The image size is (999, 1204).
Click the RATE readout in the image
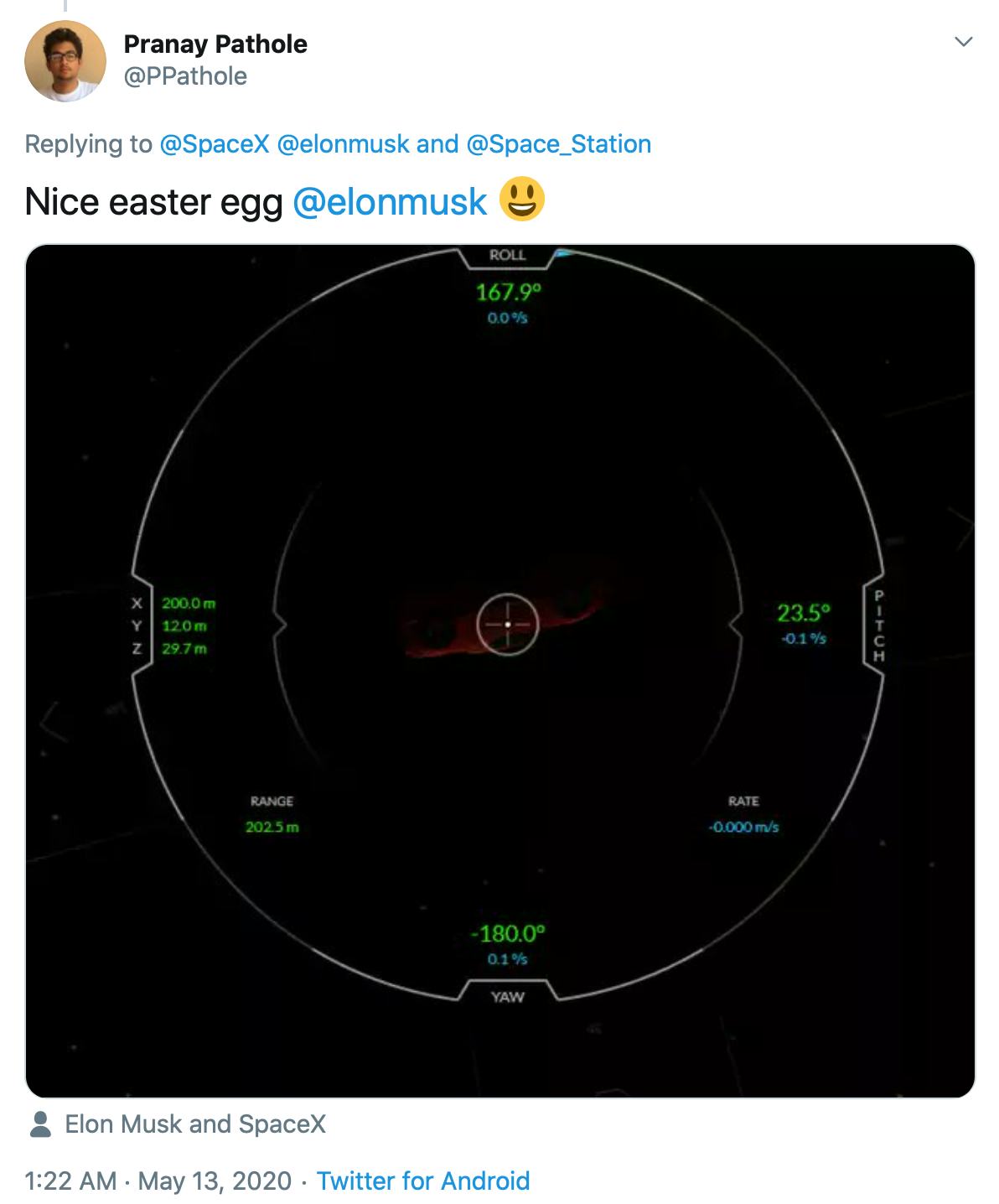coord(743,815)
